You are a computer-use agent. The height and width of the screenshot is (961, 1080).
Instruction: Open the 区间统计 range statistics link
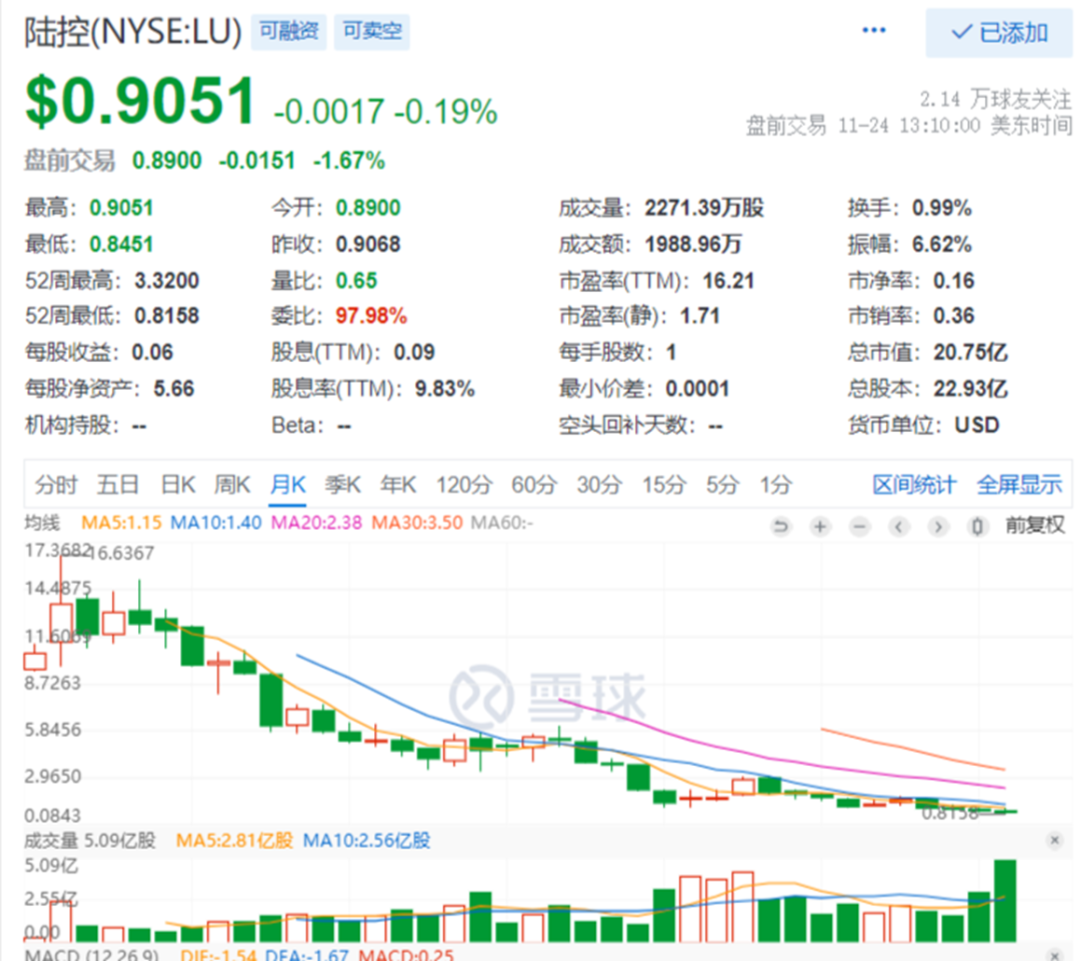tap(914, 485)
